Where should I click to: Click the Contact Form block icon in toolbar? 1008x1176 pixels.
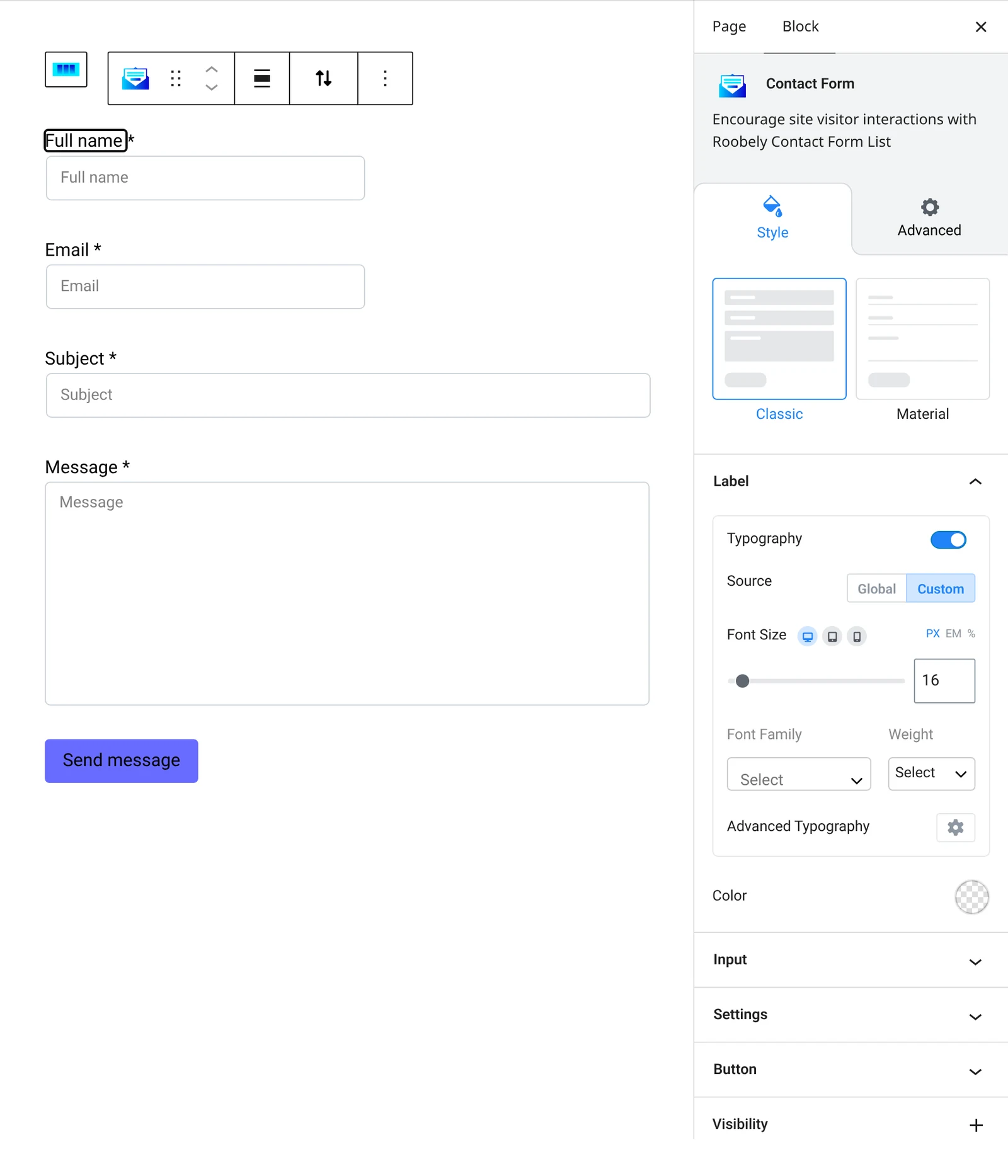(x=135, y=78)
